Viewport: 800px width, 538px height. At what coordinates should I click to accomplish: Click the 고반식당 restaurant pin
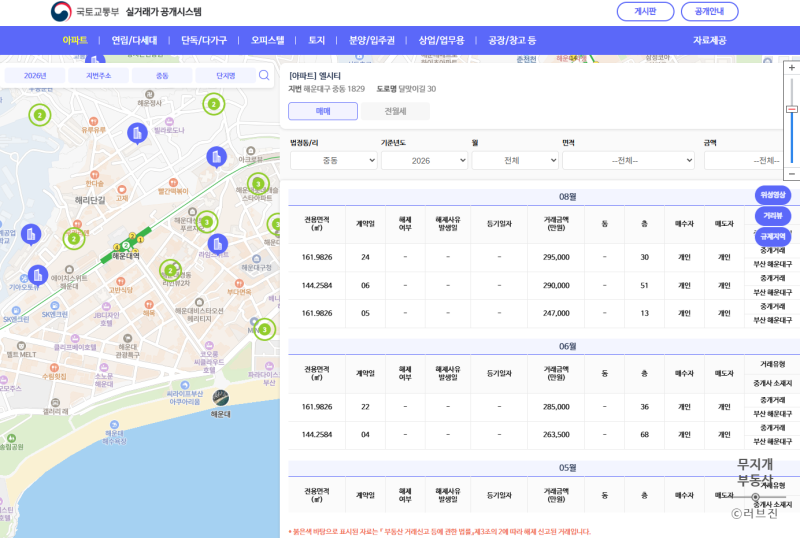pos(121,281)
